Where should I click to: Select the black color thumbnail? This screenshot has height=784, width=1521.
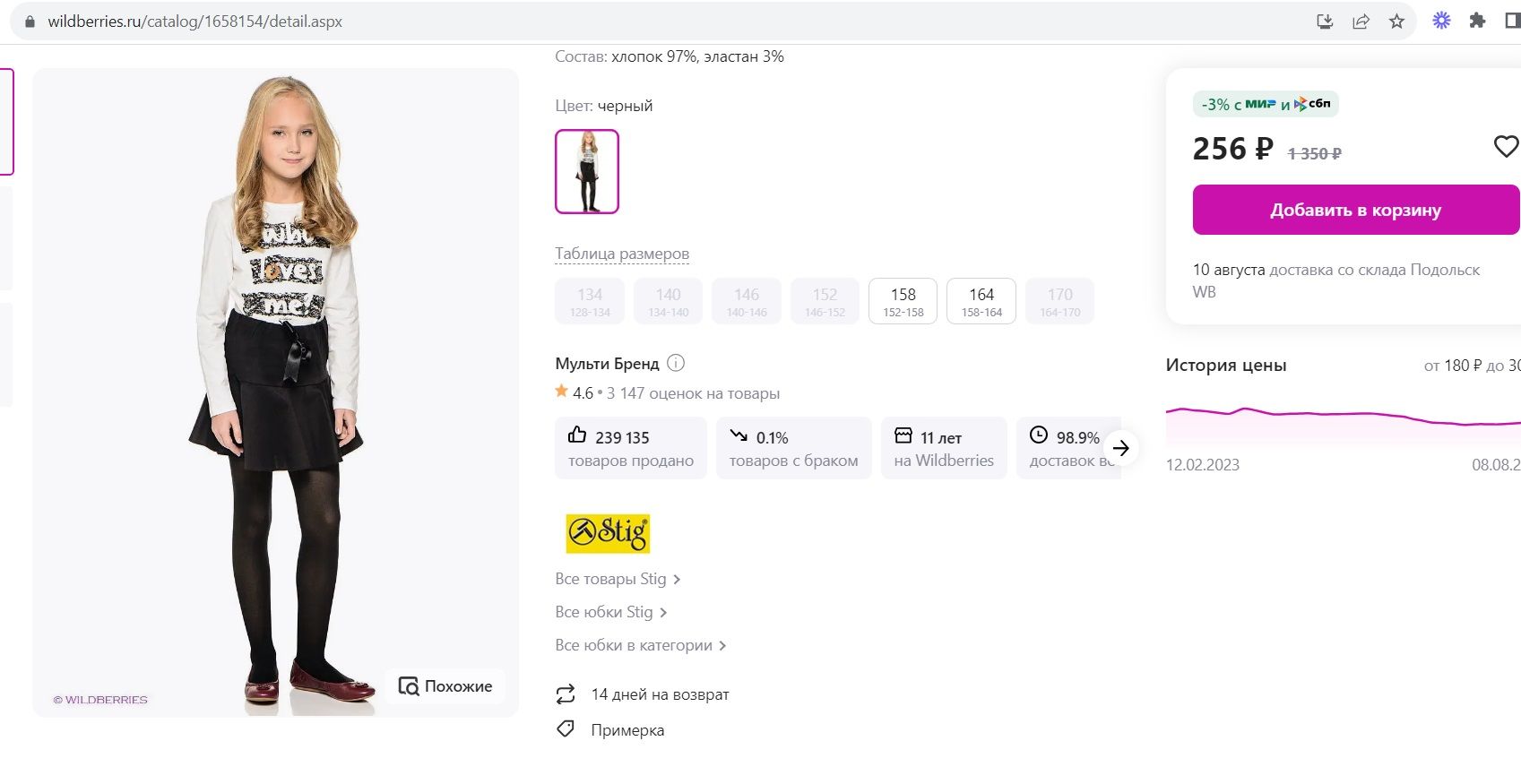coord(587,171)
